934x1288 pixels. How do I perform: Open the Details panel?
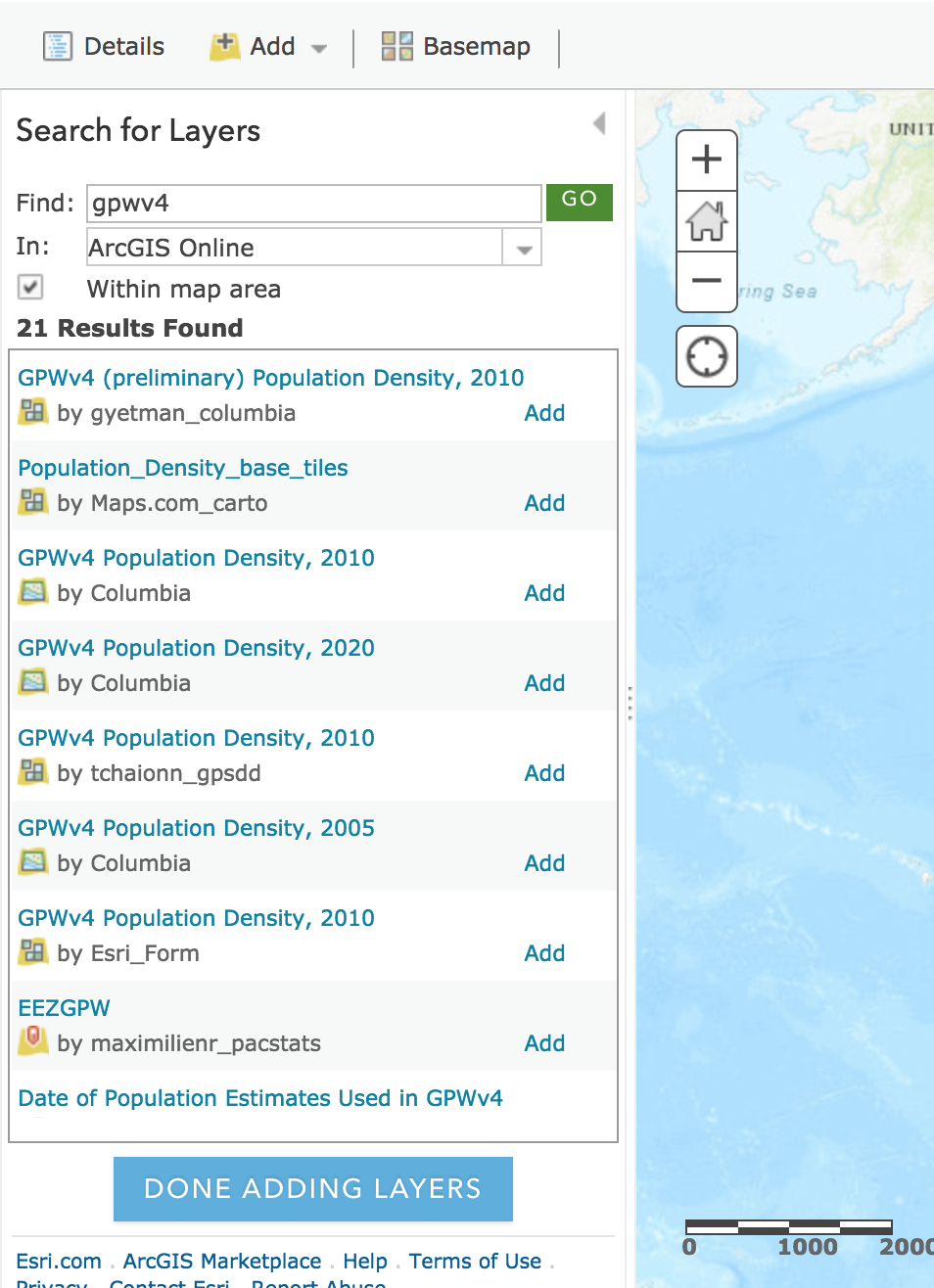[x=104, y=46]
